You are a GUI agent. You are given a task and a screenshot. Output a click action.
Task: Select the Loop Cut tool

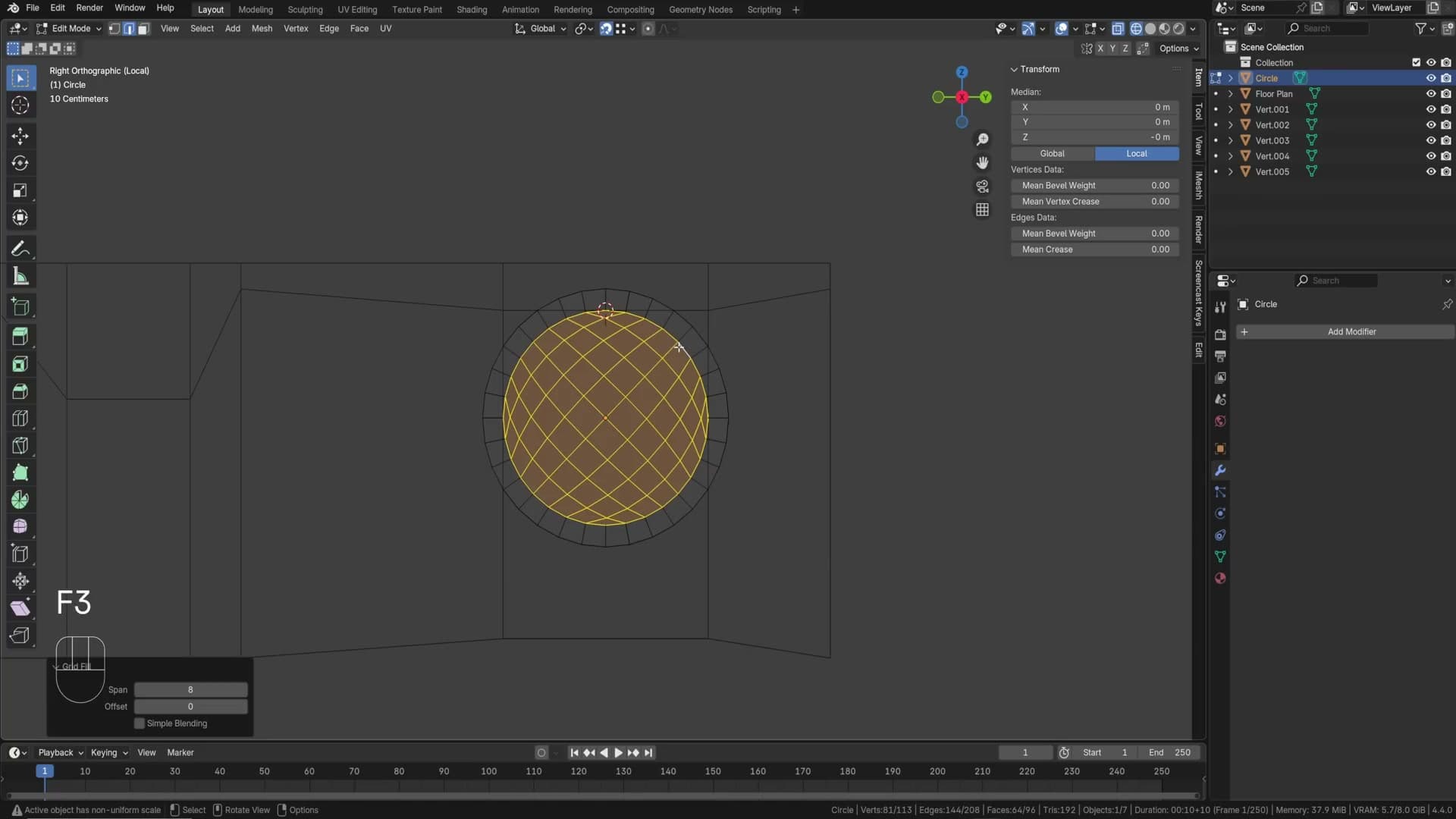(20, 419)
